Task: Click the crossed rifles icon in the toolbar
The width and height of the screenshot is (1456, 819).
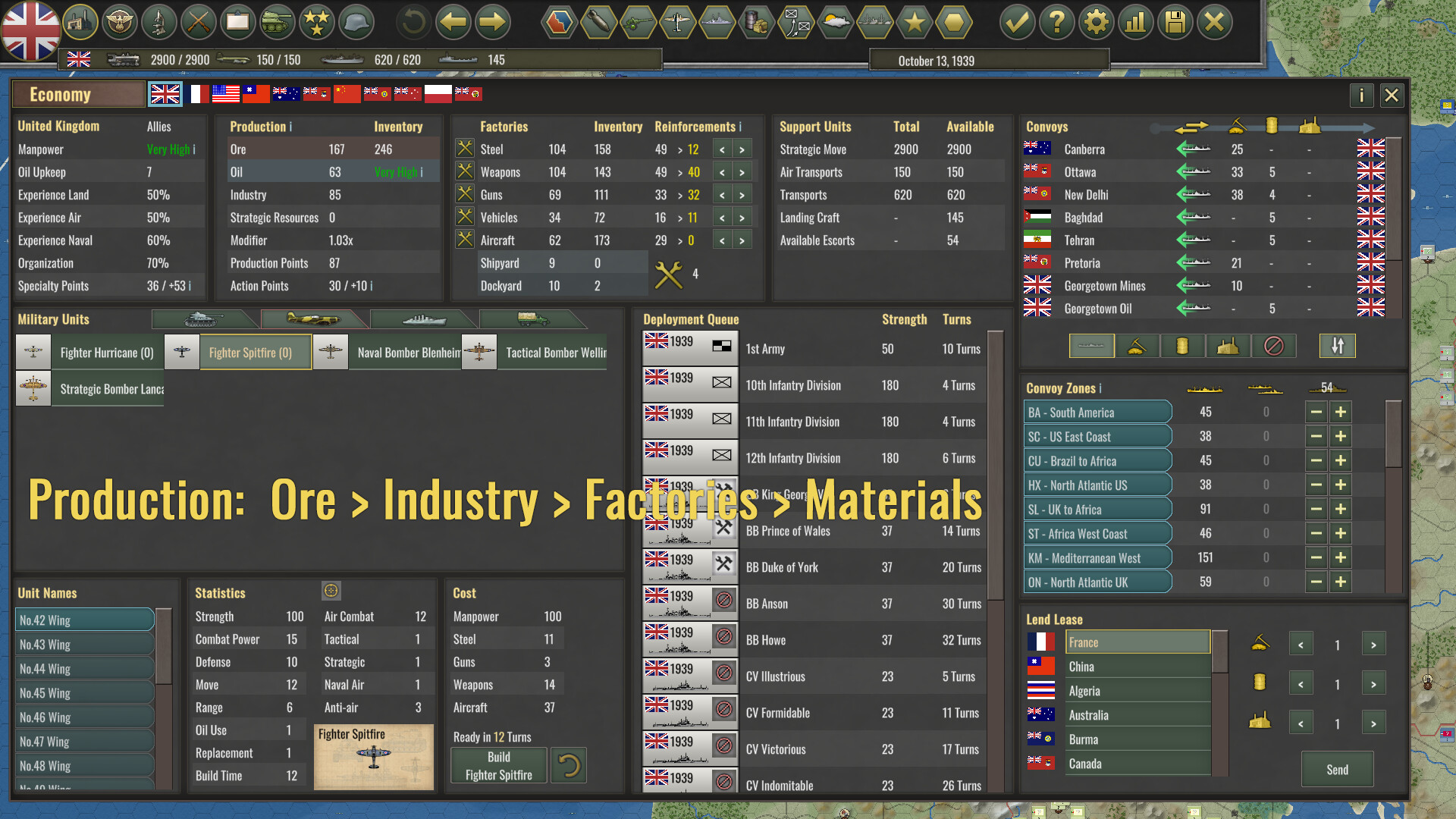Action: [198, 22]
